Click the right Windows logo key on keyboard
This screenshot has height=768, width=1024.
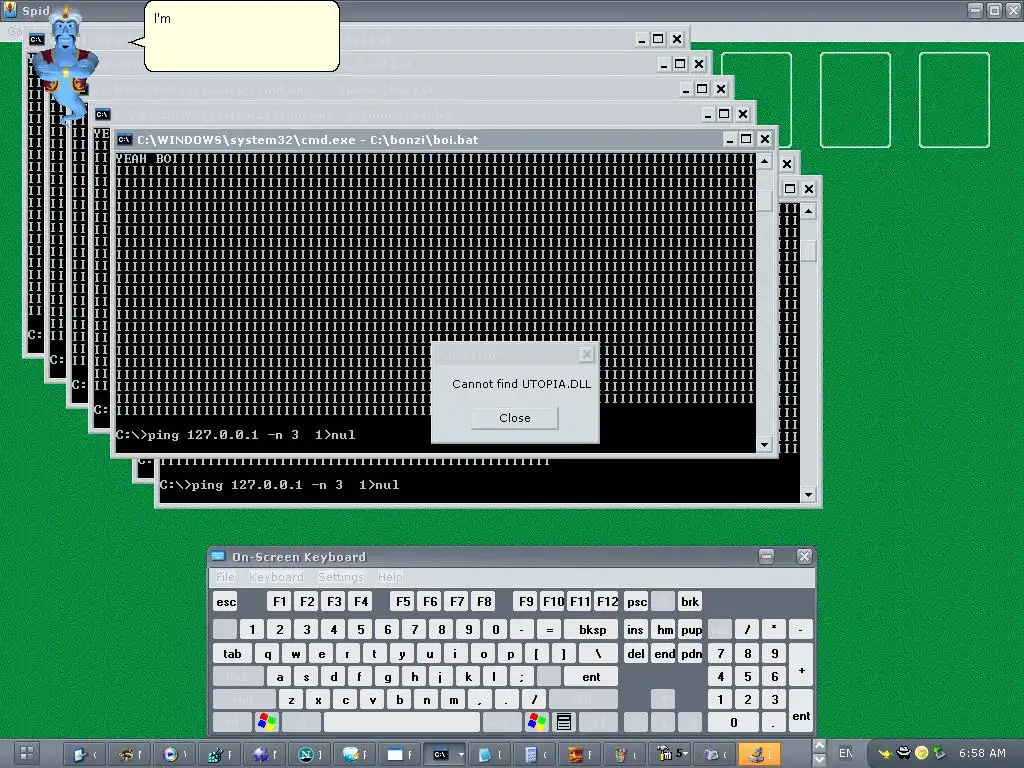(x=537, y=722)
